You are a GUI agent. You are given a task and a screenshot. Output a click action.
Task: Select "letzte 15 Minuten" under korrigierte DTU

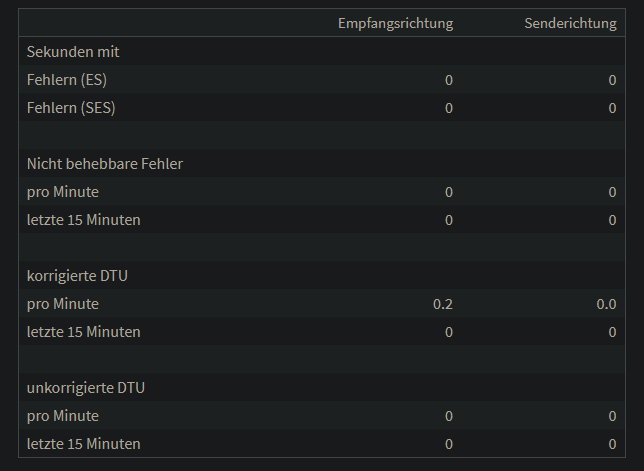coord(84,331)
